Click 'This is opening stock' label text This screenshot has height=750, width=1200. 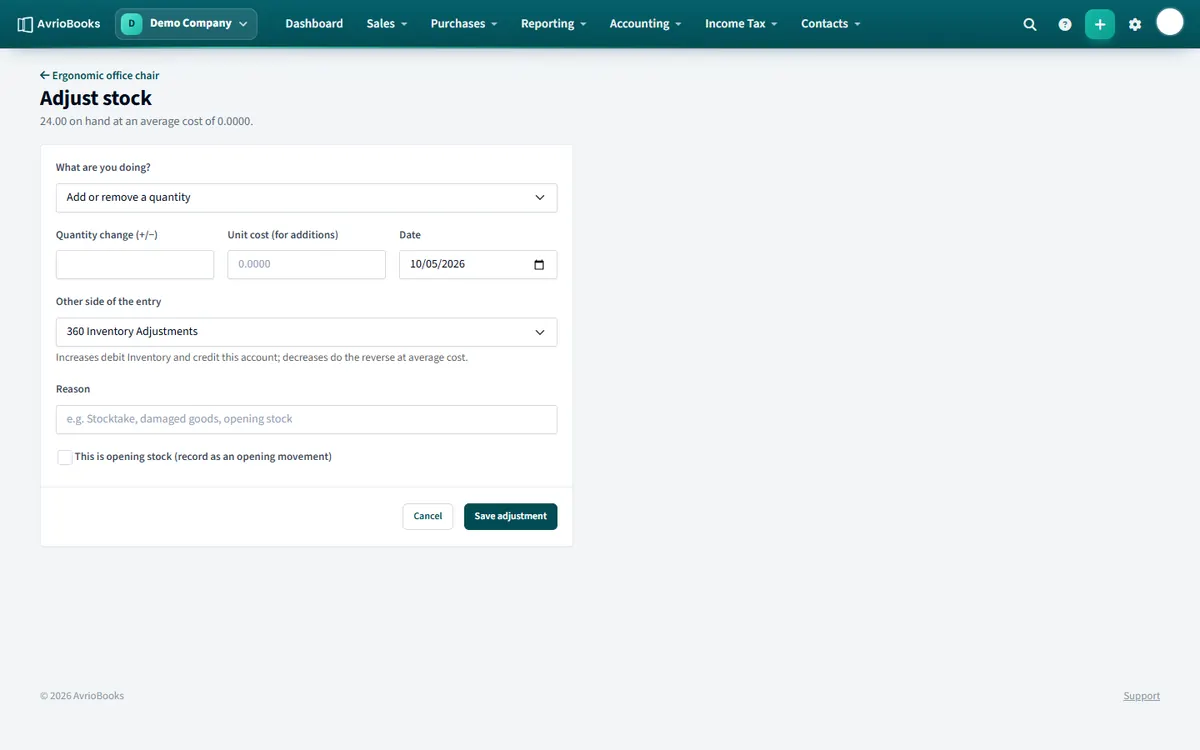pyautogui.click(x=203, y=457)
